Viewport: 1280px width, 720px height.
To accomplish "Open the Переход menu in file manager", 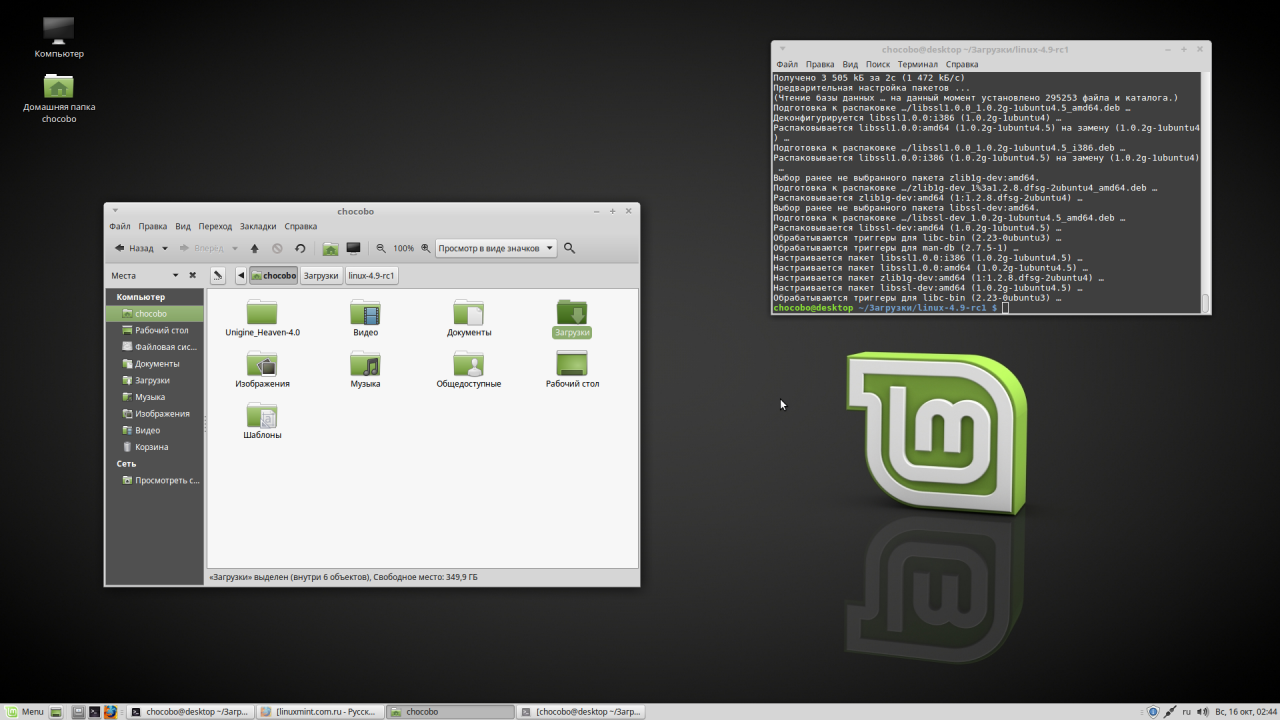I will (215, 226).
